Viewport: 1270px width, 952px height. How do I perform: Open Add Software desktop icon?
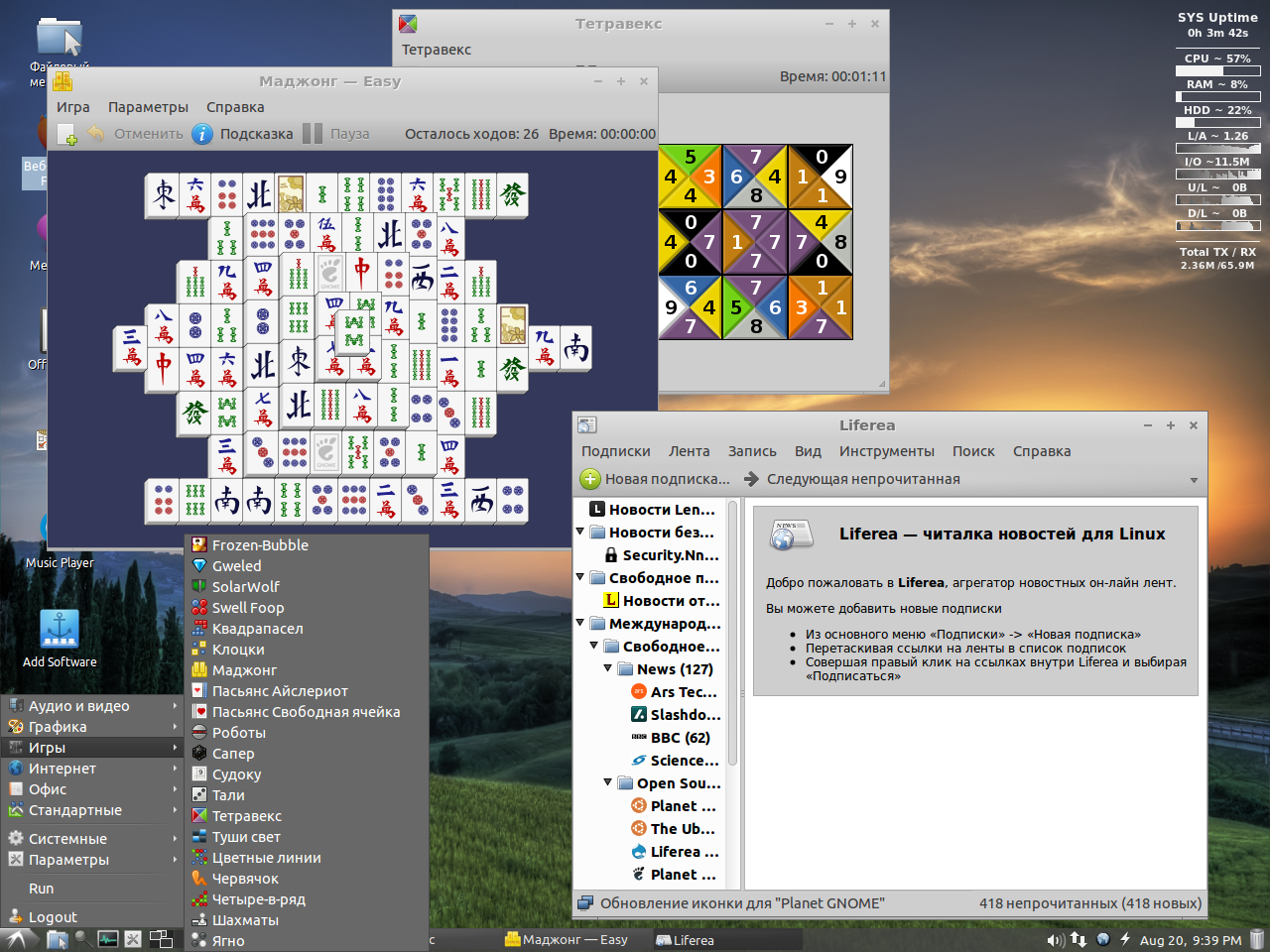[60, 639]
